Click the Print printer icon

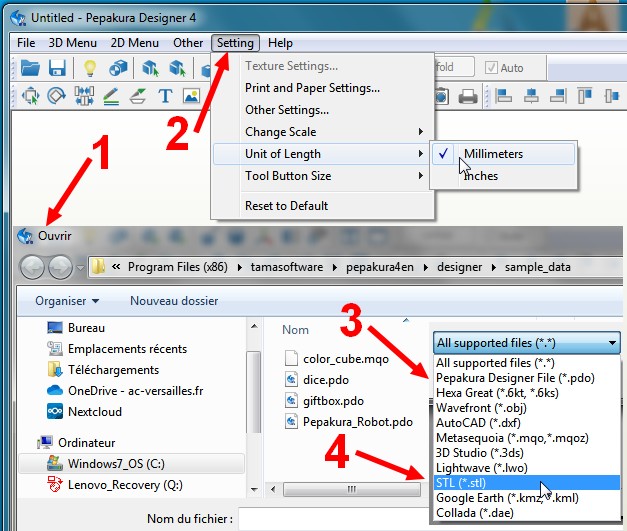point(468,96)
